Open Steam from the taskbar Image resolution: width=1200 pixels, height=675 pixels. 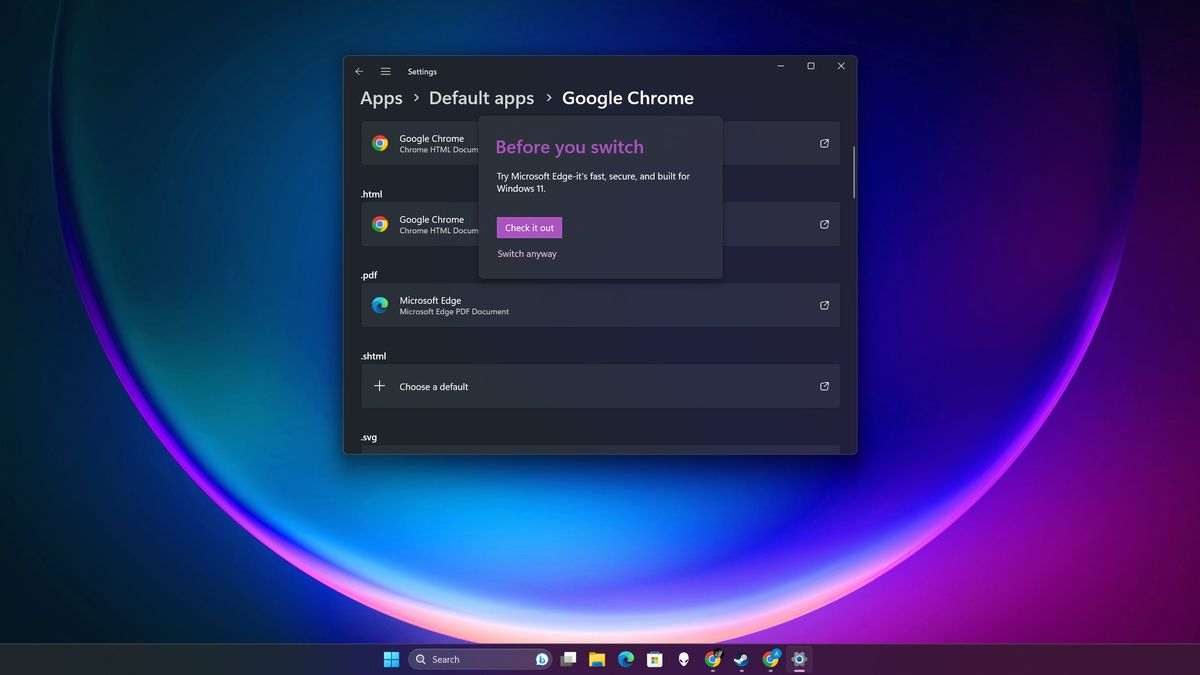pos(741,659)
